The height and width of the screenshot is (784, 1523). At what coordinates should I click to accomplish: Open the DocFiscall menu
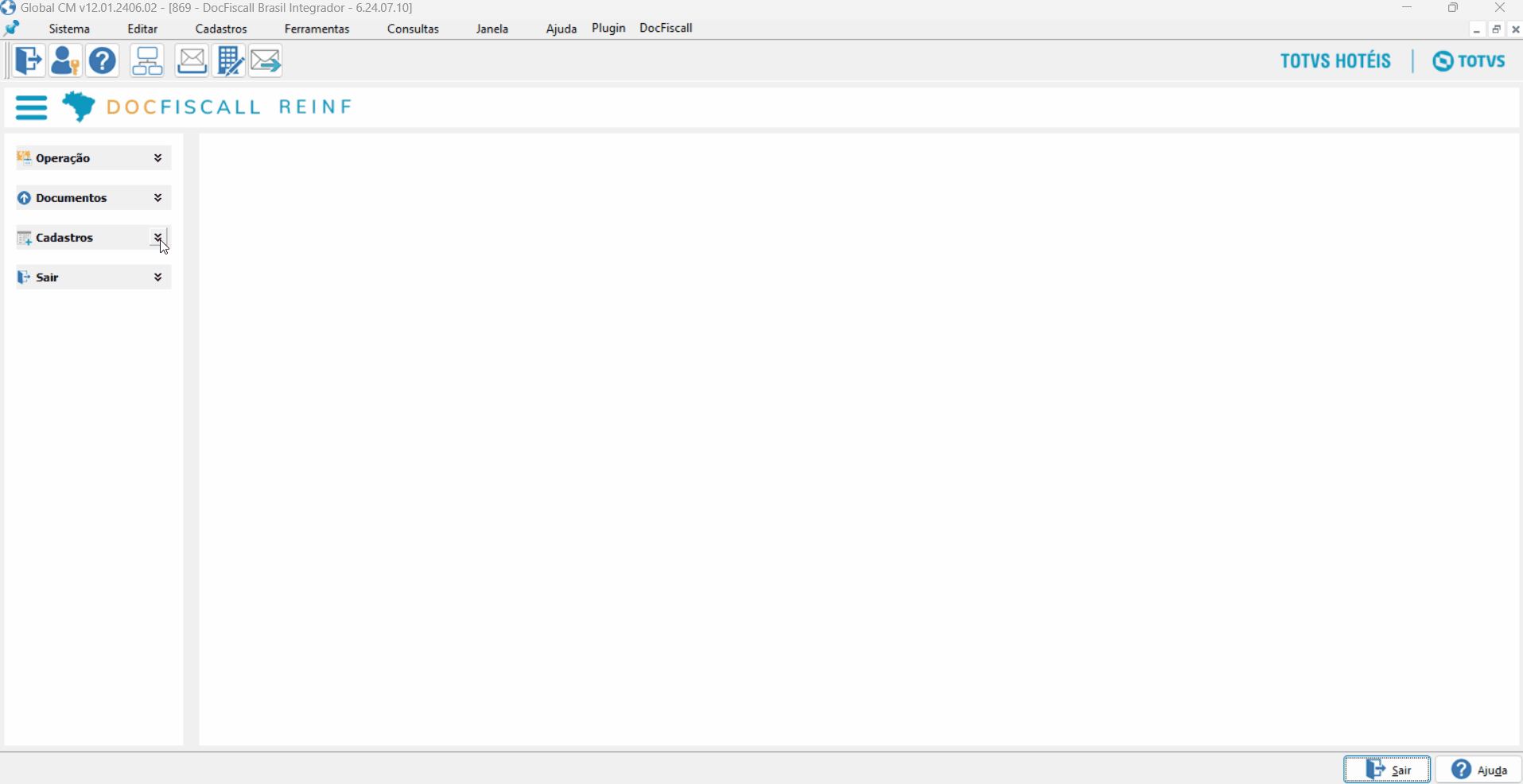point(666,28)
